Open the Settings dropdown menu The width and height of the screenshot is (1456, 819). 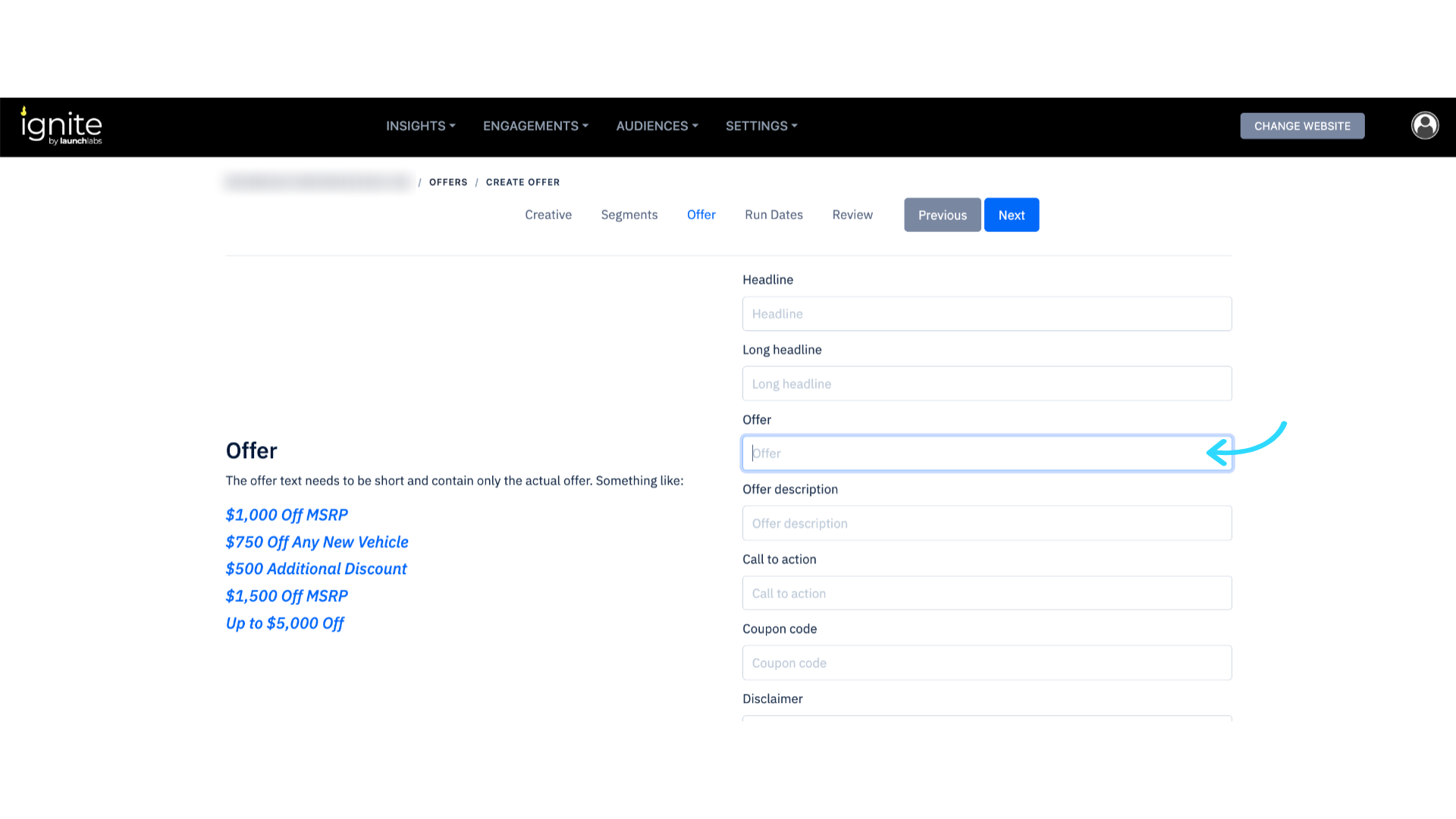click(x=761, y=126)
